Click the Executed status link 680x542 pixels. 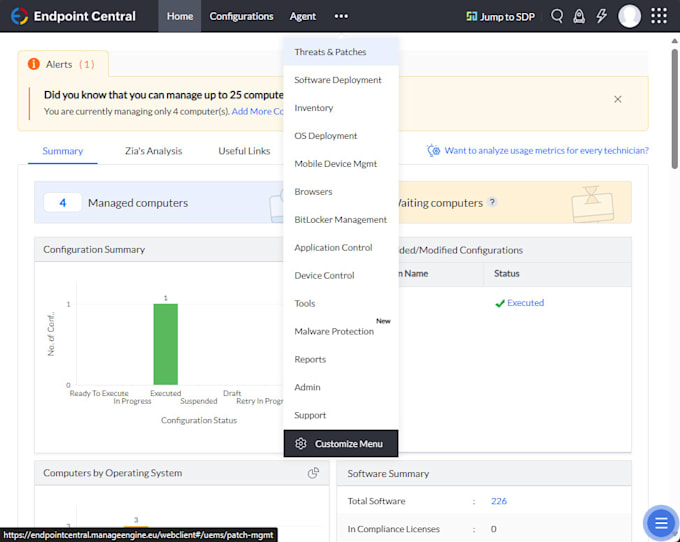click(525, 303)
